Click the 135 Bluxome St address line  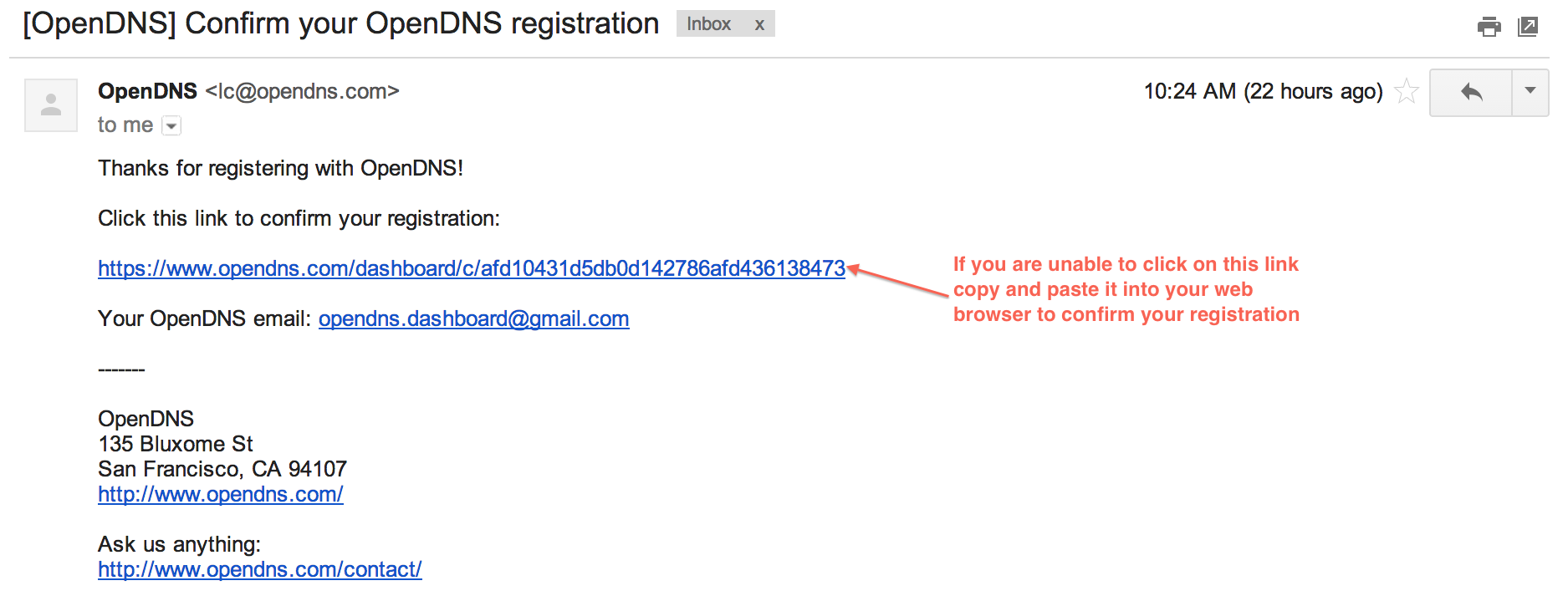[176, 444]
